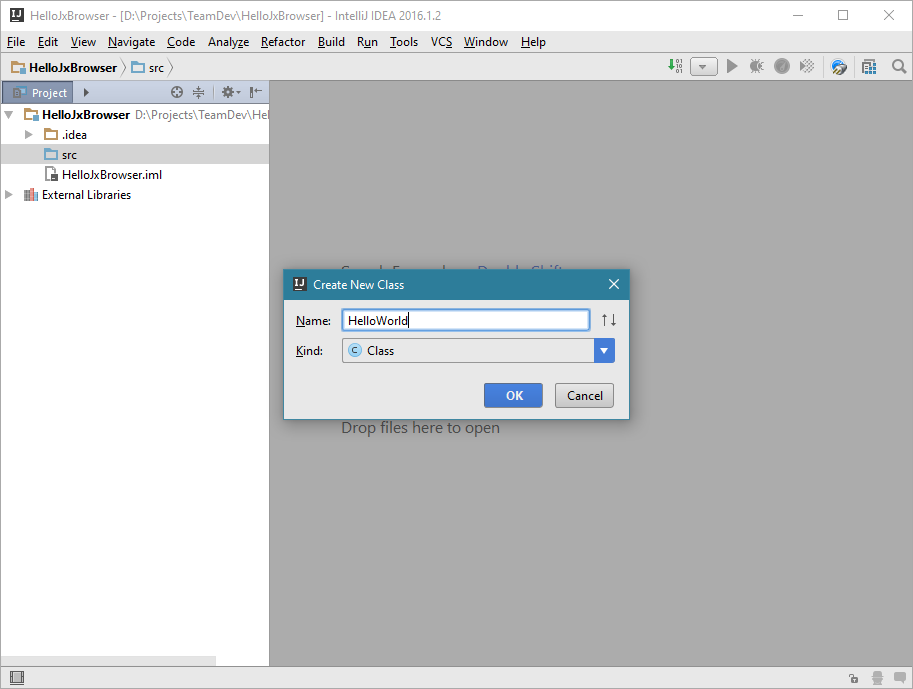Open the Analyze menu
The image size is (913, 689).
click(228, 42)
